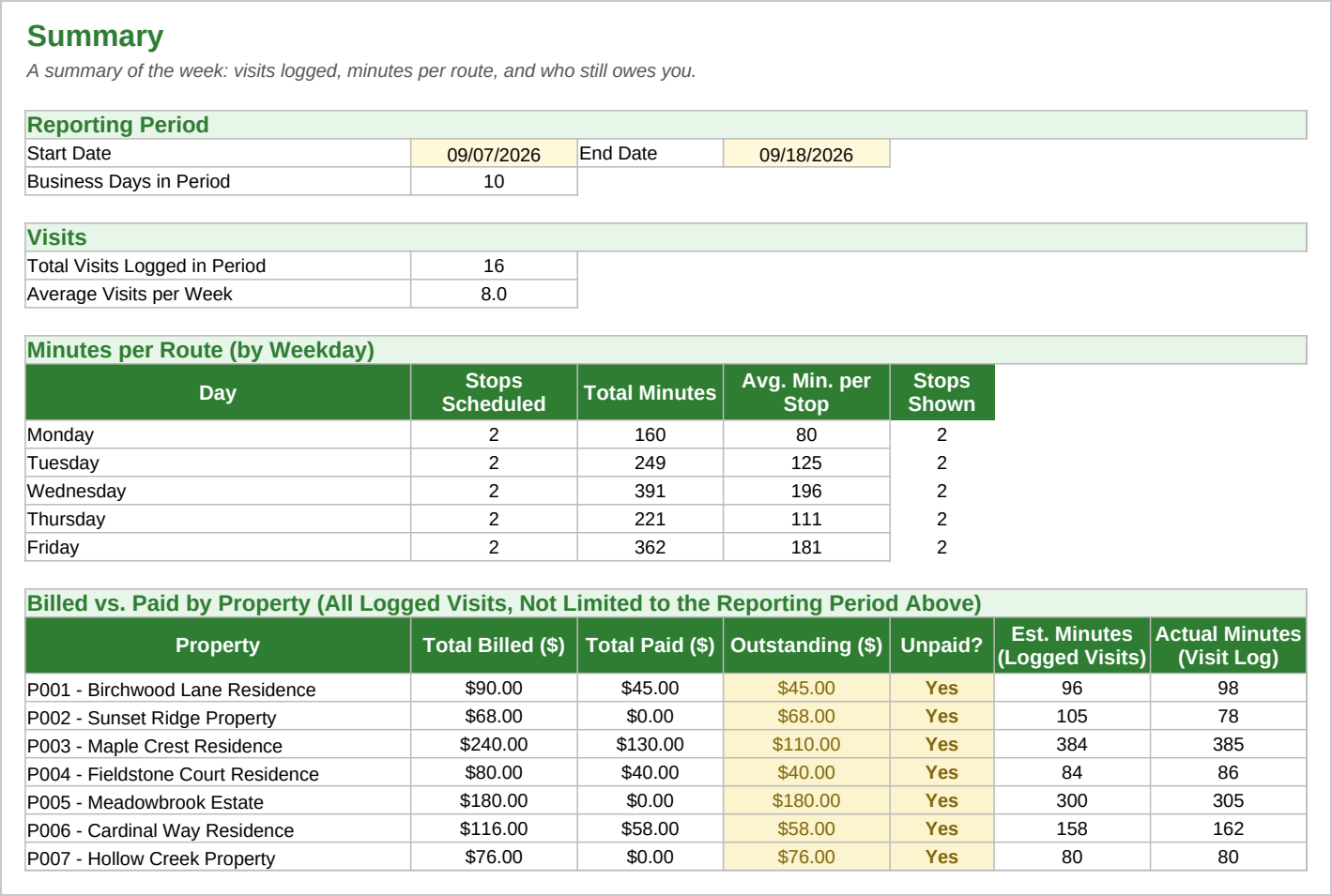The height and width of the screenshot is (896, 1332).
Task: Click the Total Billed ($) column header
Action: coord(494,645)
